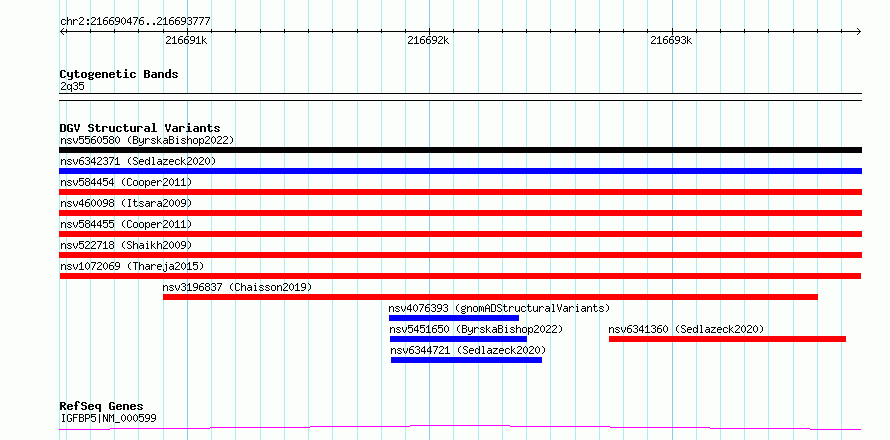Image resolution: width=890 pixels, height=440 pixels.
Task: Click the left arrowhead of the ruler
Action: click(62, 31)
